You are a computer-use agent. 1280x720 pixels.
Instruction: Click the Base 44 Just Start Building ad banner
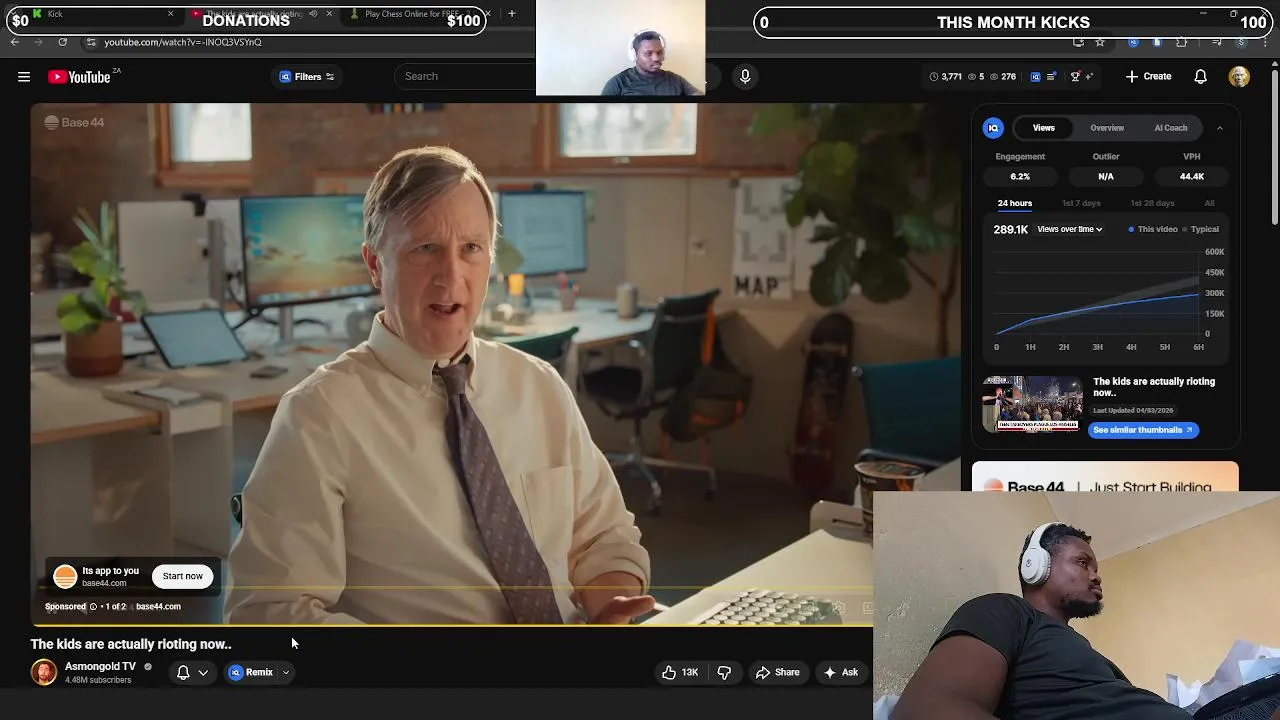[x=1105, y=478]
